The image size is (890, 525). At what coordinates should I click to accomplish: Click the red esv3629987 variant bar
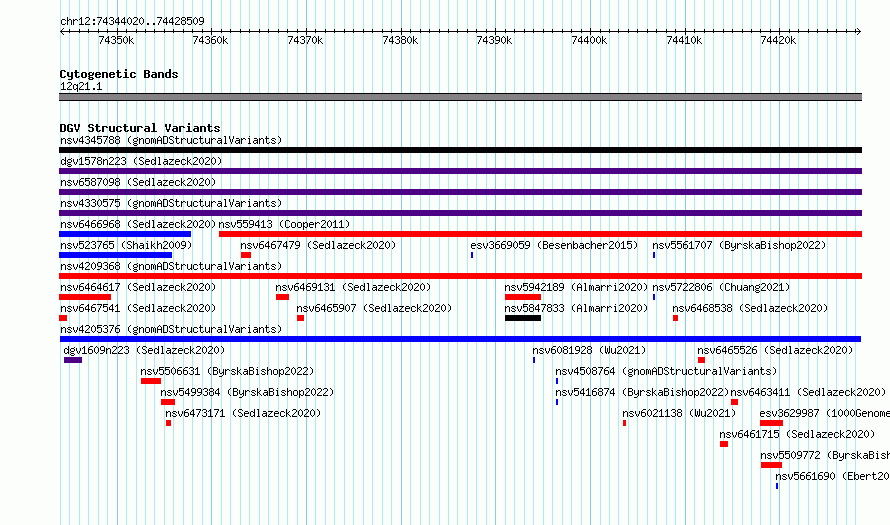coord(771,423)
